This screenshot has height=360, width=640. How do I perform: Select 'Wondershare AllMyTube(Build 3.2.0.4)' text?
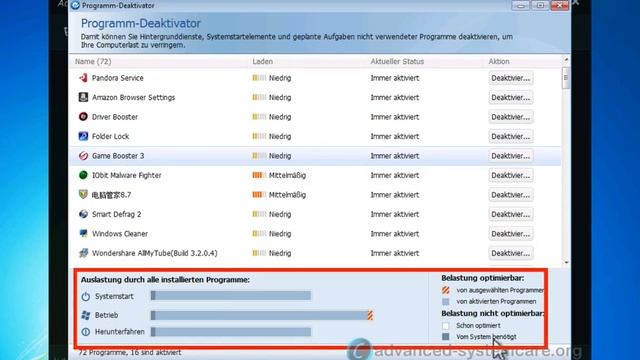(155, 253)
